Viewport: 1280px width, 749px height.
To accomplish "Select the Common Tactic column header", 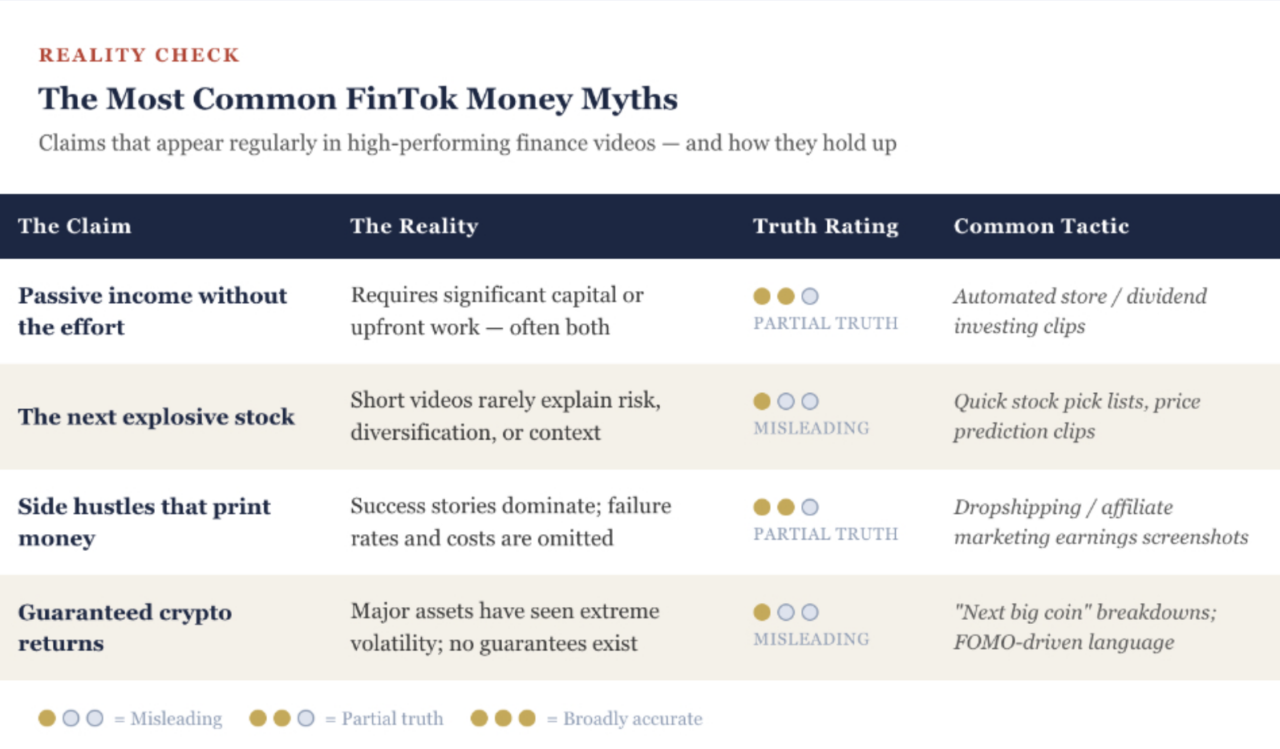I will coord(1041,226).
